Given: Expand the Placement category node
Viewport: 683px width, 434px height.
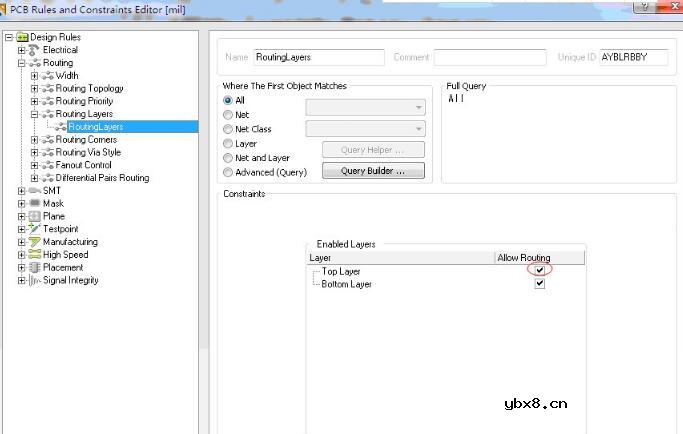Looking at the screenshot, I should pos(22,268).
